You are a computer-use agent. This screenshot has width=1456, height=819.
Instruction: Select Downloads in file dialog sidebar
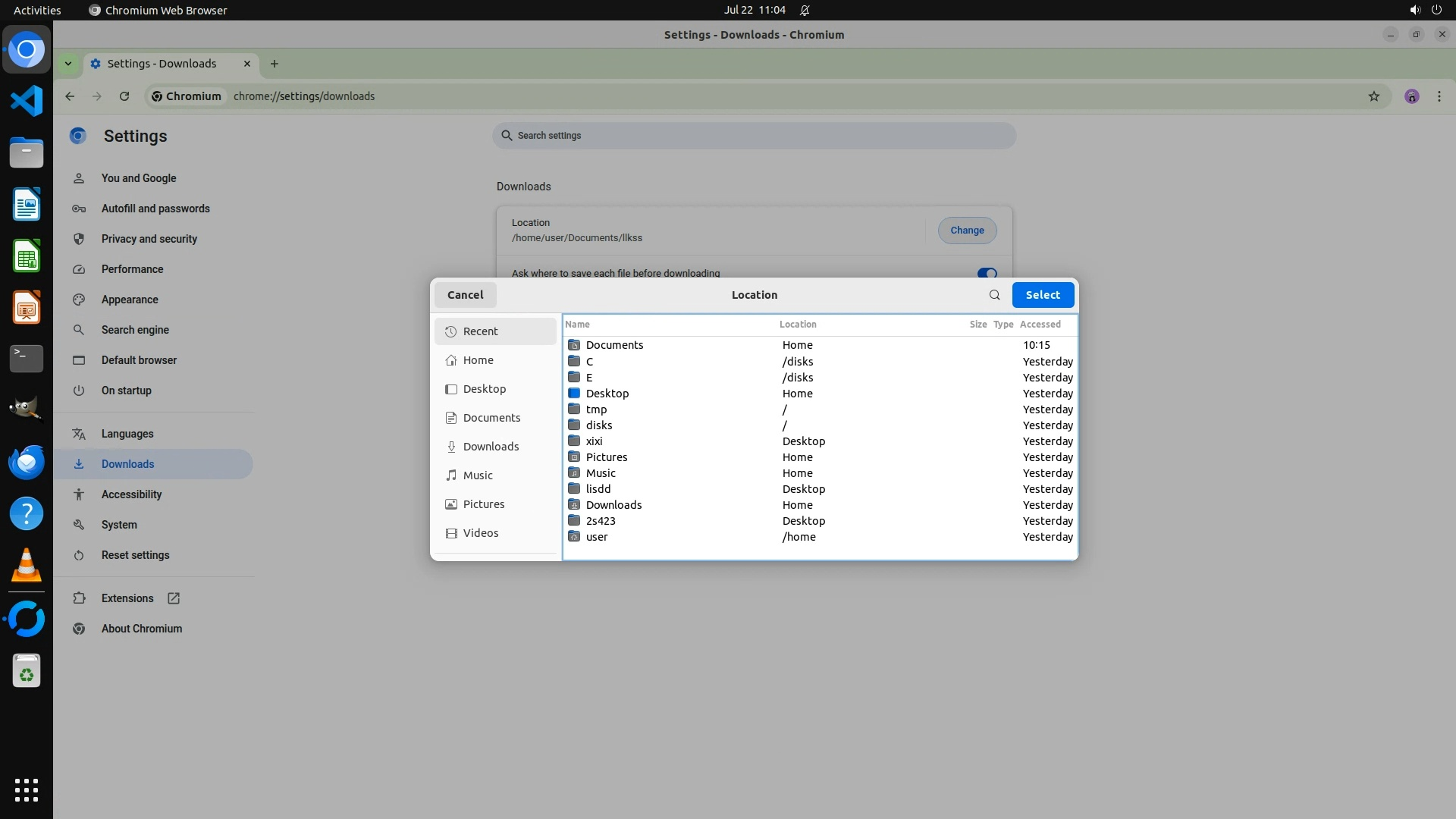click(x=491, y=447)
